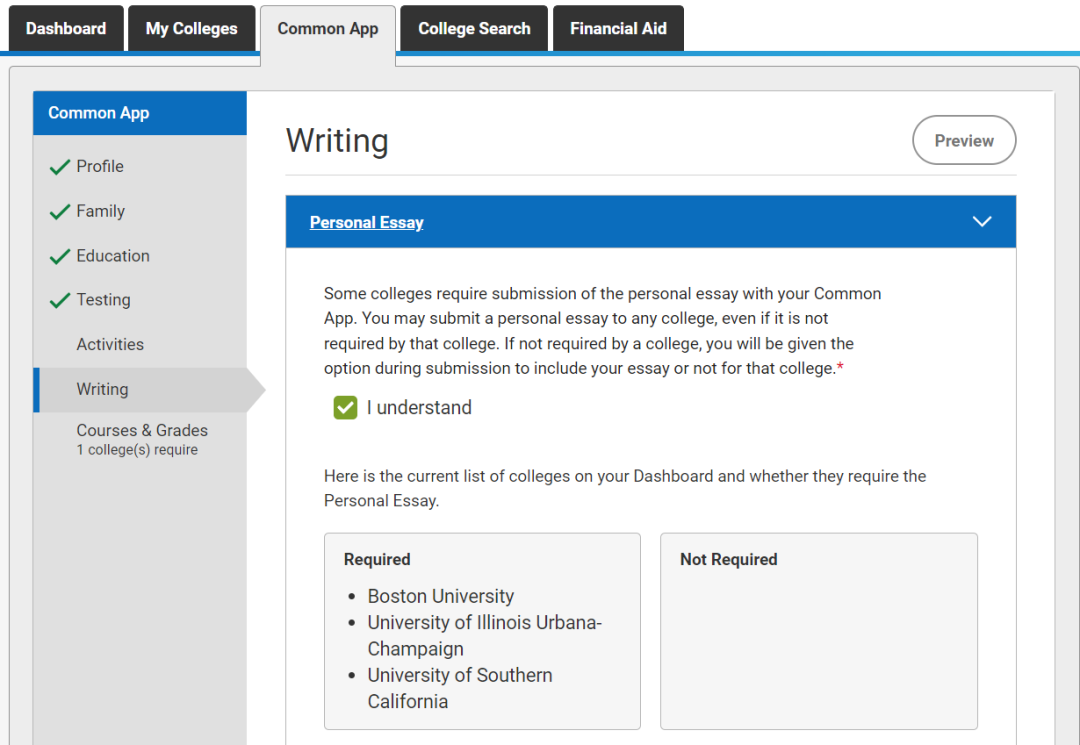
Task: Click the Preview button
Action: coord(963,140)
